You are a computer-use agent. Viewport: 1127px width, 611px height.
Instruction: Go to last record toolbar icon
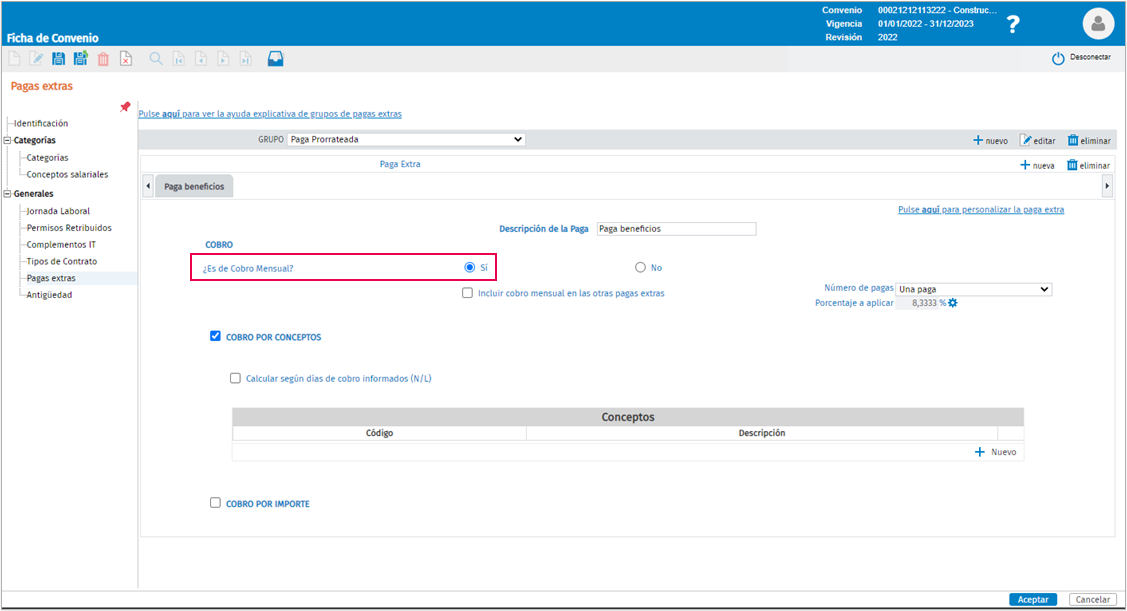[x=246, y=59]
